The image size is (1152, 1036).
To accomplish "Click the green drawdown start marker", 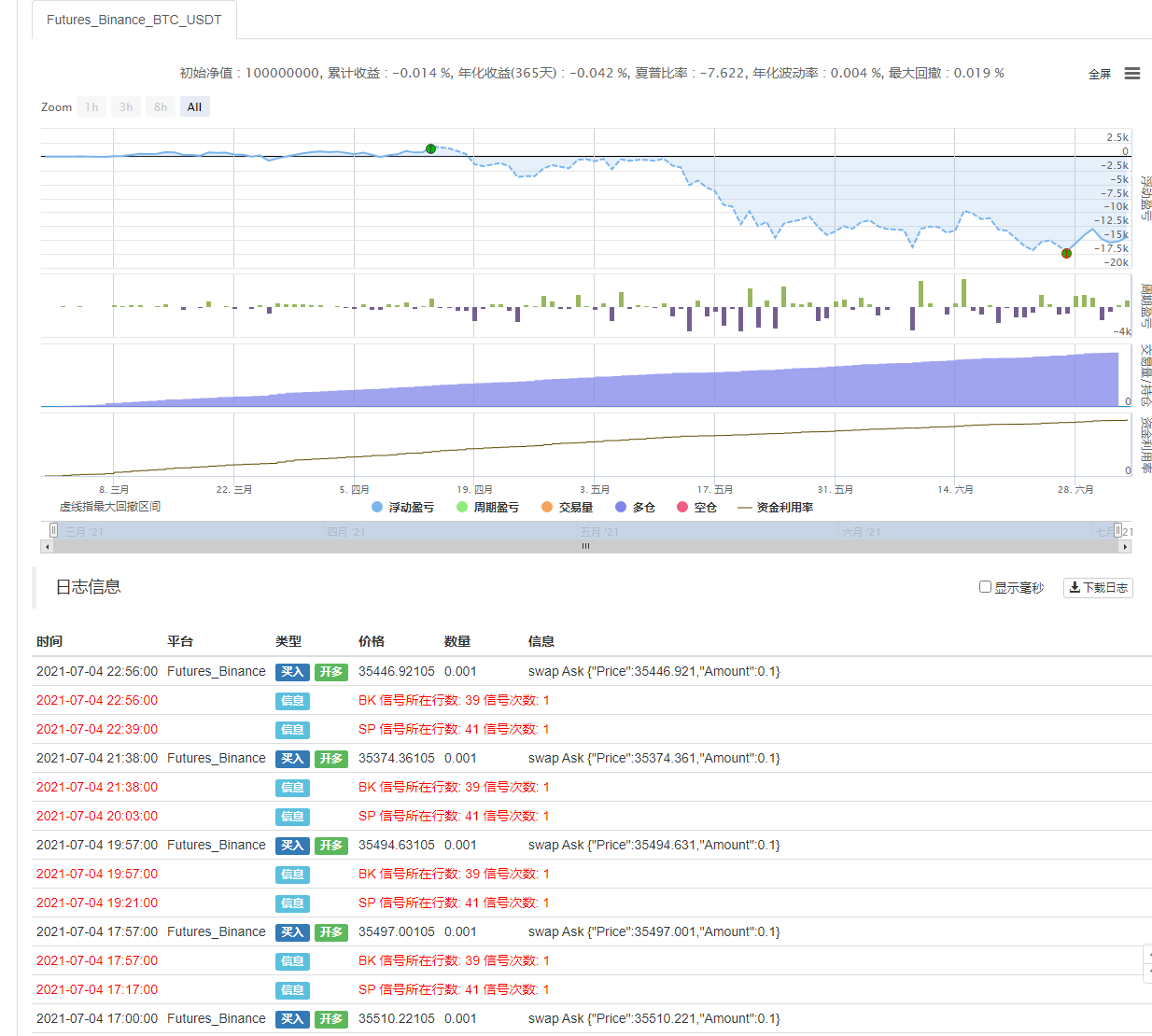I will tap(430, 148).
